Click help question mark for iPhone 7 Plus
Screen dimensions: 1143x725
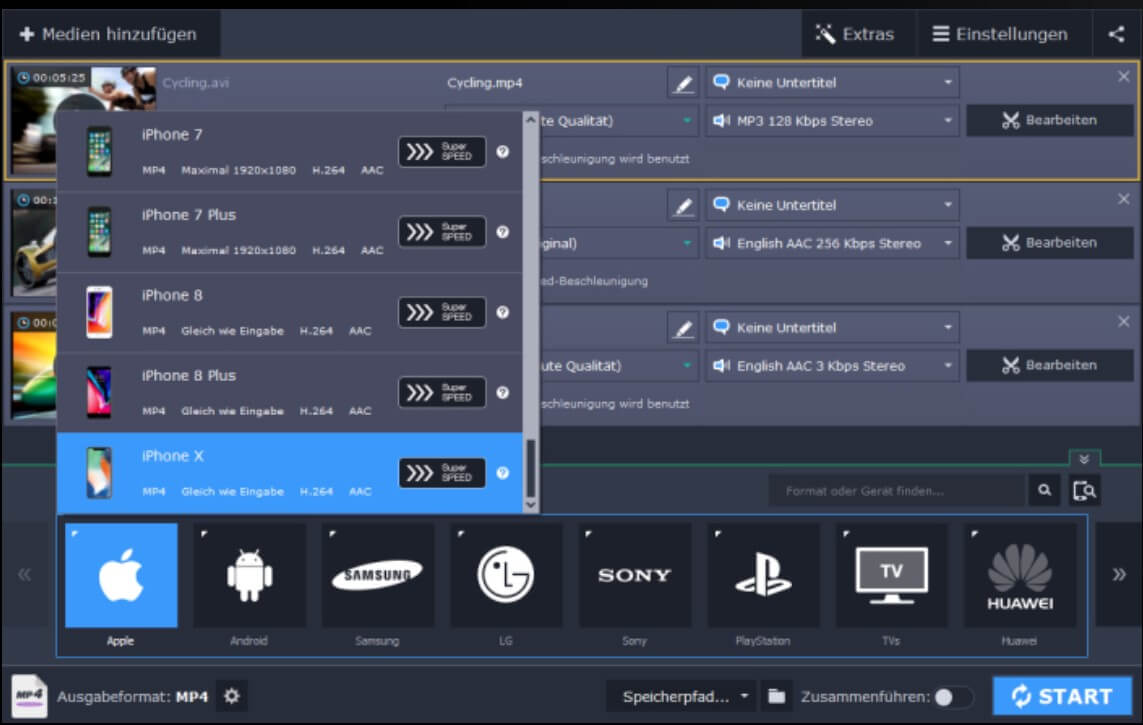click(502, 232)
